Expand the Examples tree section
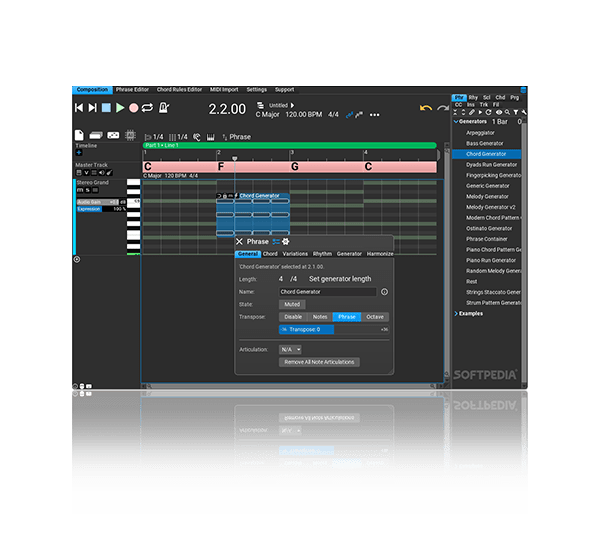This screenshot has height=543, width=600. [456, 314]
